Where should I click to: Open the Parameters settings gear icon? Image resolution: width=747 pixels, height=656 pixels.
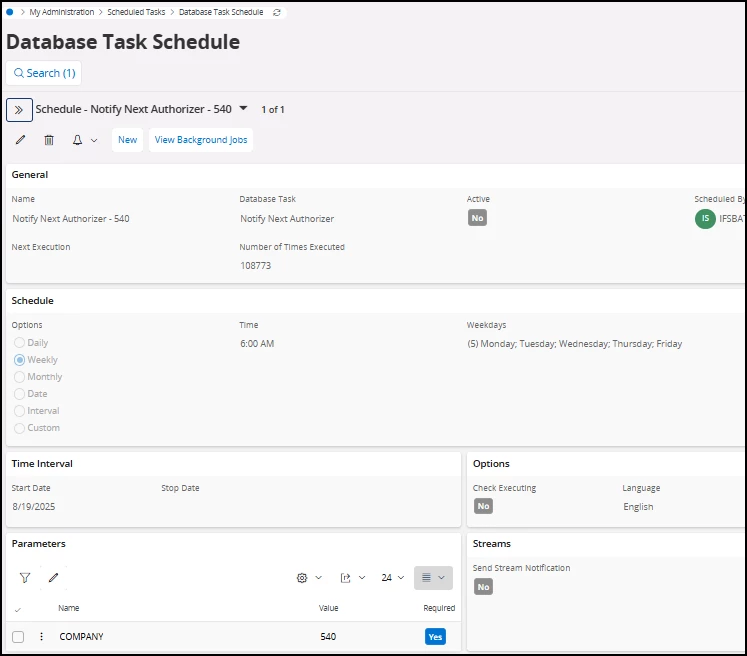302,578
